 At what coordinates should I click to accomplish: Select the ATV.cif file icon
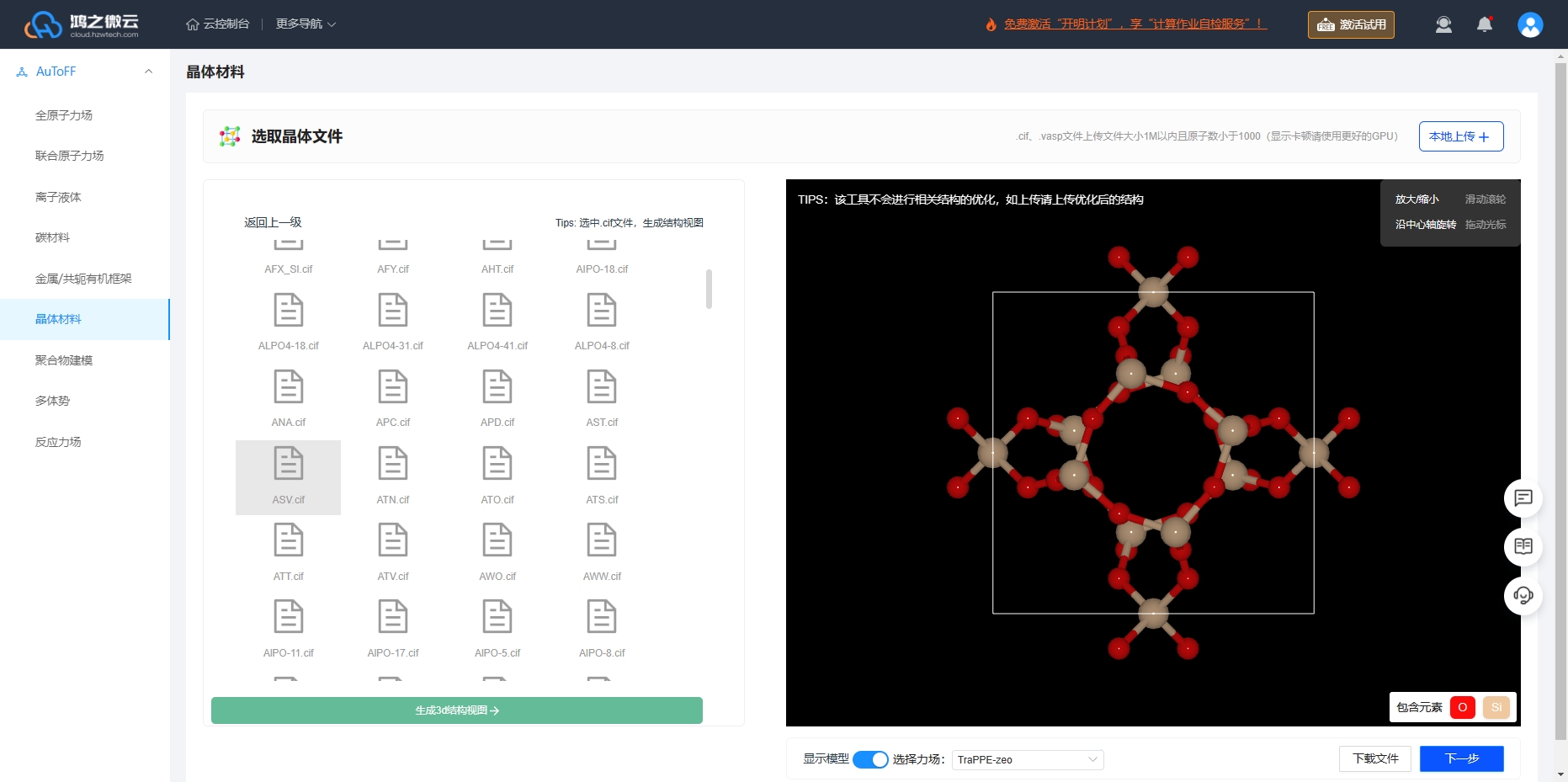[x=393, y=540]
